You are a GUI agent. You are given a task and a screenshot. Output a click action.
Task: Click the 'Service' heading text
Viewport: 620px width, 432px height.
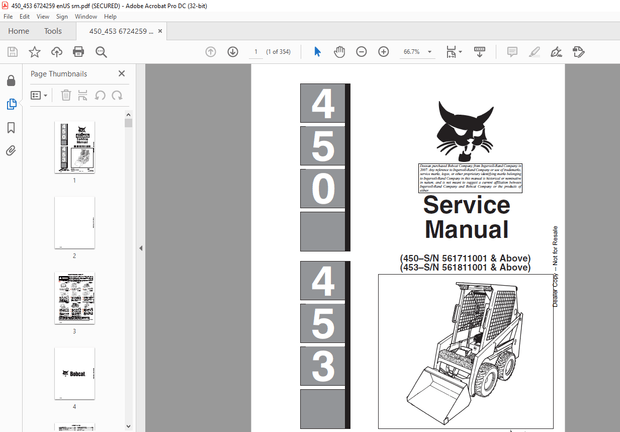pos(466,205)
